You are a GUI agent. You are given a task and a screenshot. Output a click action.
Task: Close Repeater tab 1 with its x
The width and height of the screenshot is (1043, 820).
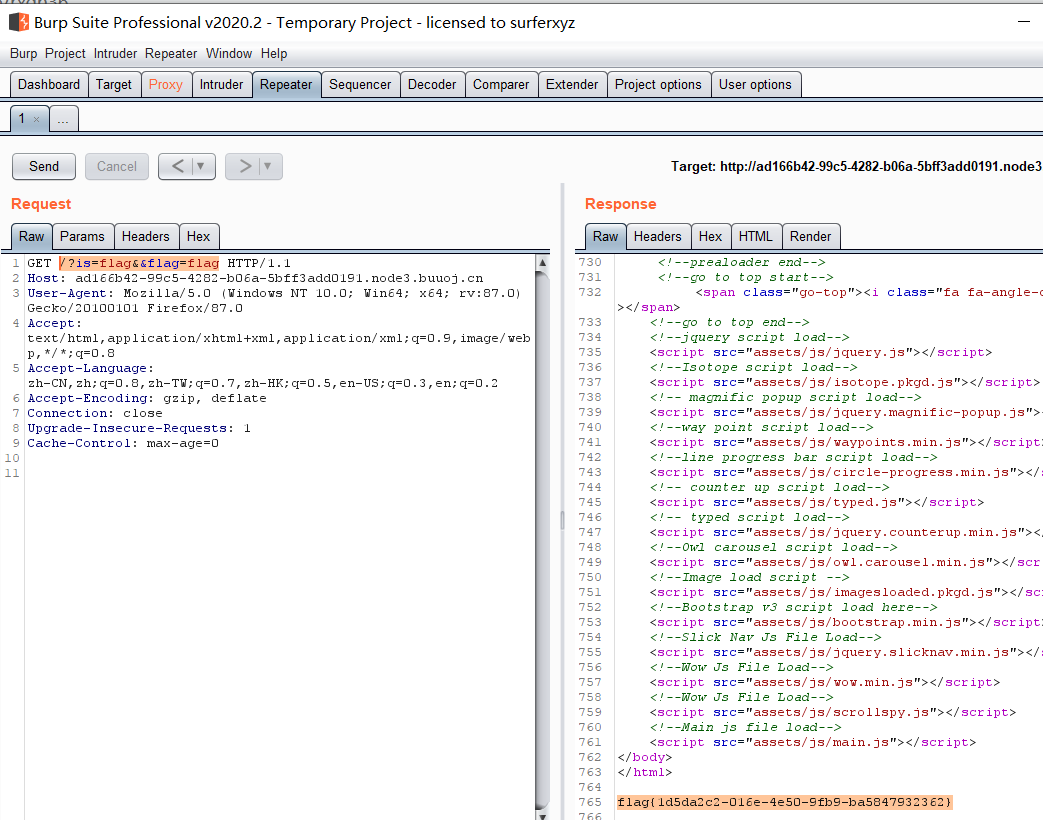click(37, 119)
